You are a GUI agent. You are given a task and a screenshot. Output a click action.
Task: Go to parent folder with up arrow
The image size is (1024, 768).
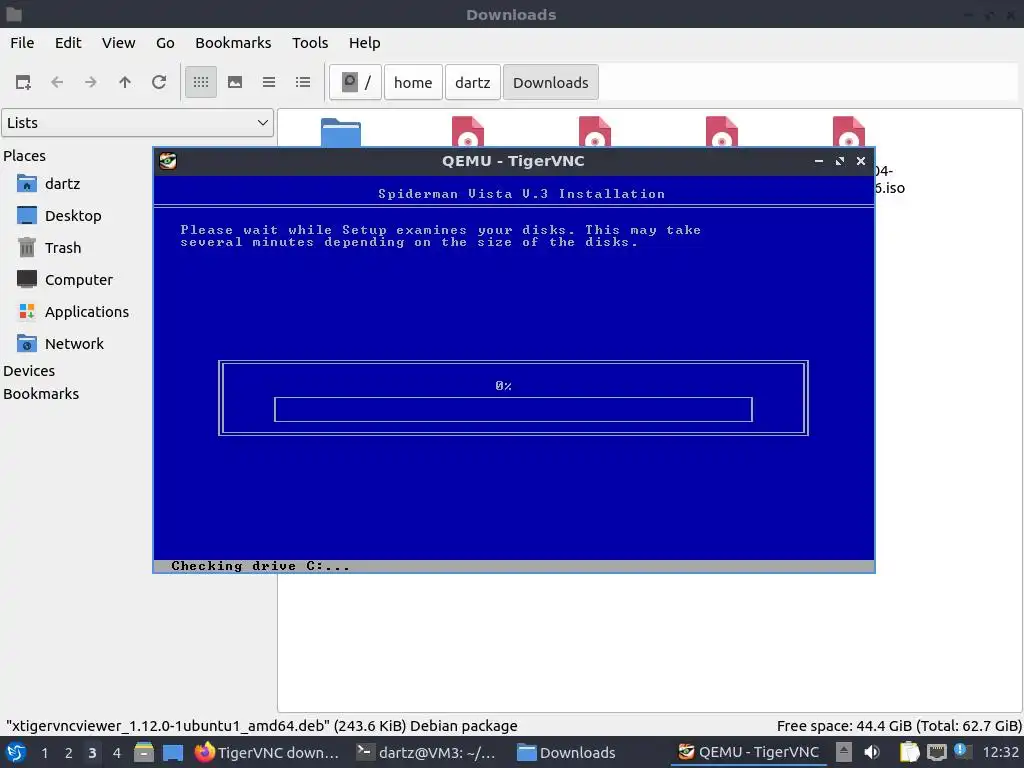pos(125,82)
